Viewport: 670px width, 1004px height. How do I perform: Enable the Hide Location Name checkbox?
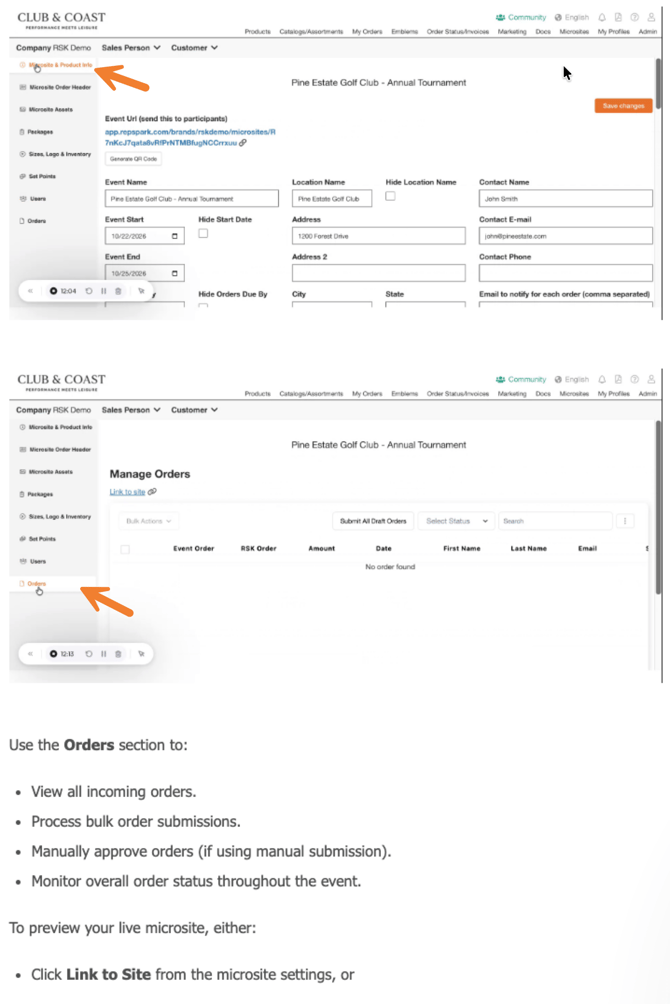[x=390, y=196]
